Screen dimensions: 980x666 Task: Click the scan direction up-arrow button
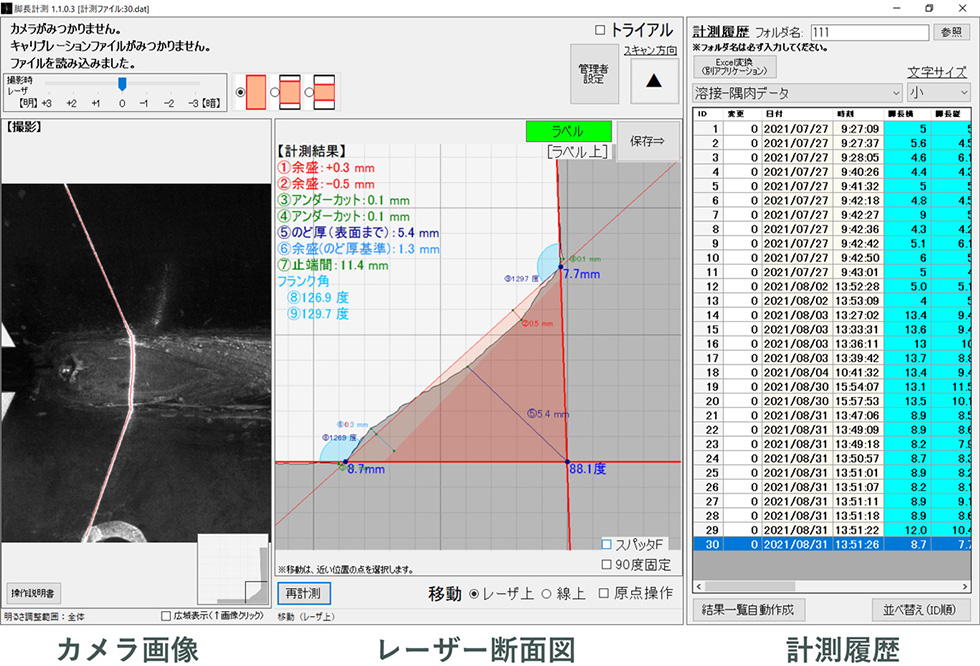pos(654,82)
